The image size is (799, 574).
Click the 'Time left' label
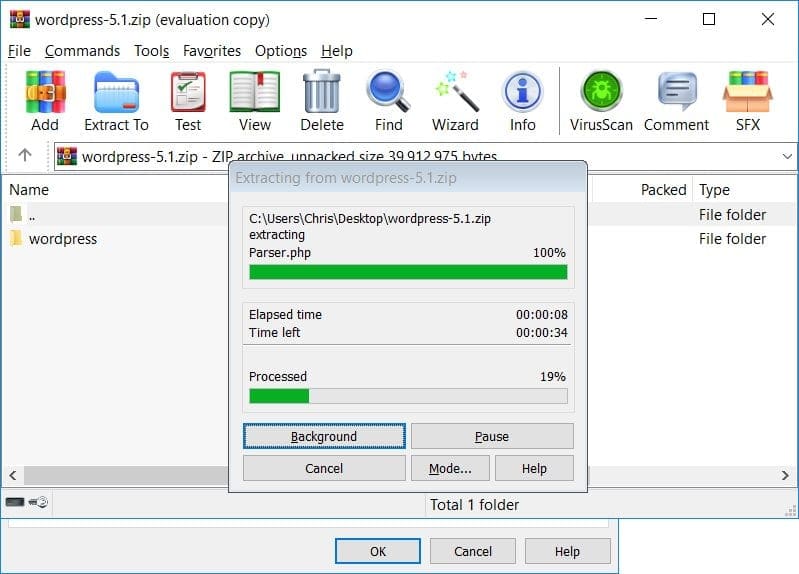pos(274,332)
